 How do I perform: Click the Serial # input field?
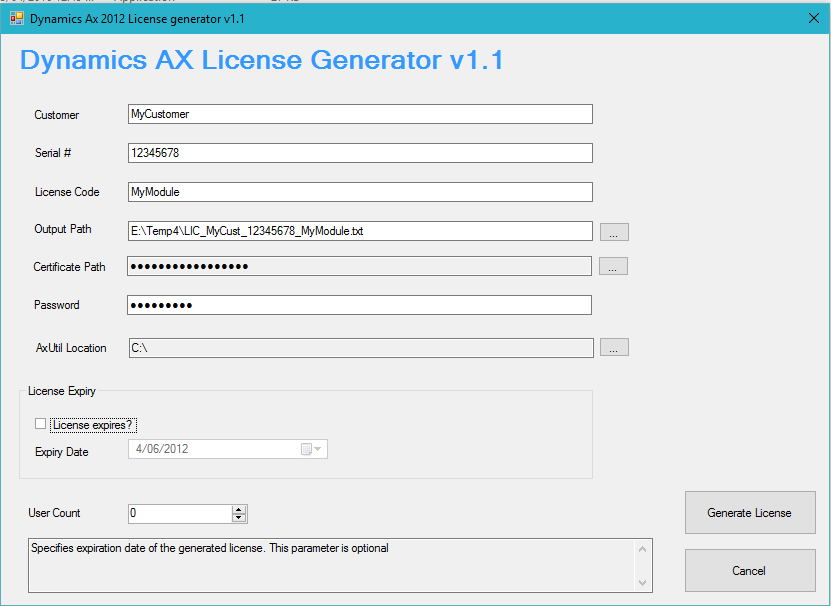click(360, 153)
